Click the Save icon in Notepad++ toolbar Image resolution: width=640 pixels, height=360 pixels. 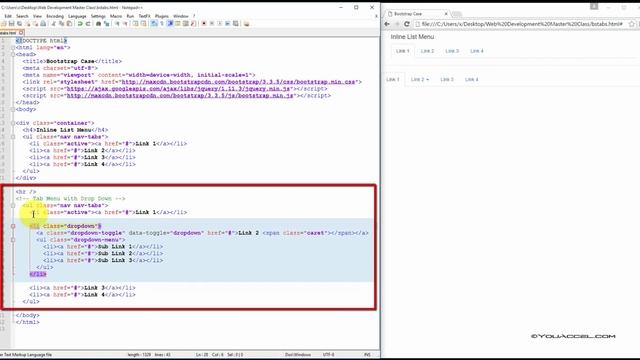click(11, 24)
